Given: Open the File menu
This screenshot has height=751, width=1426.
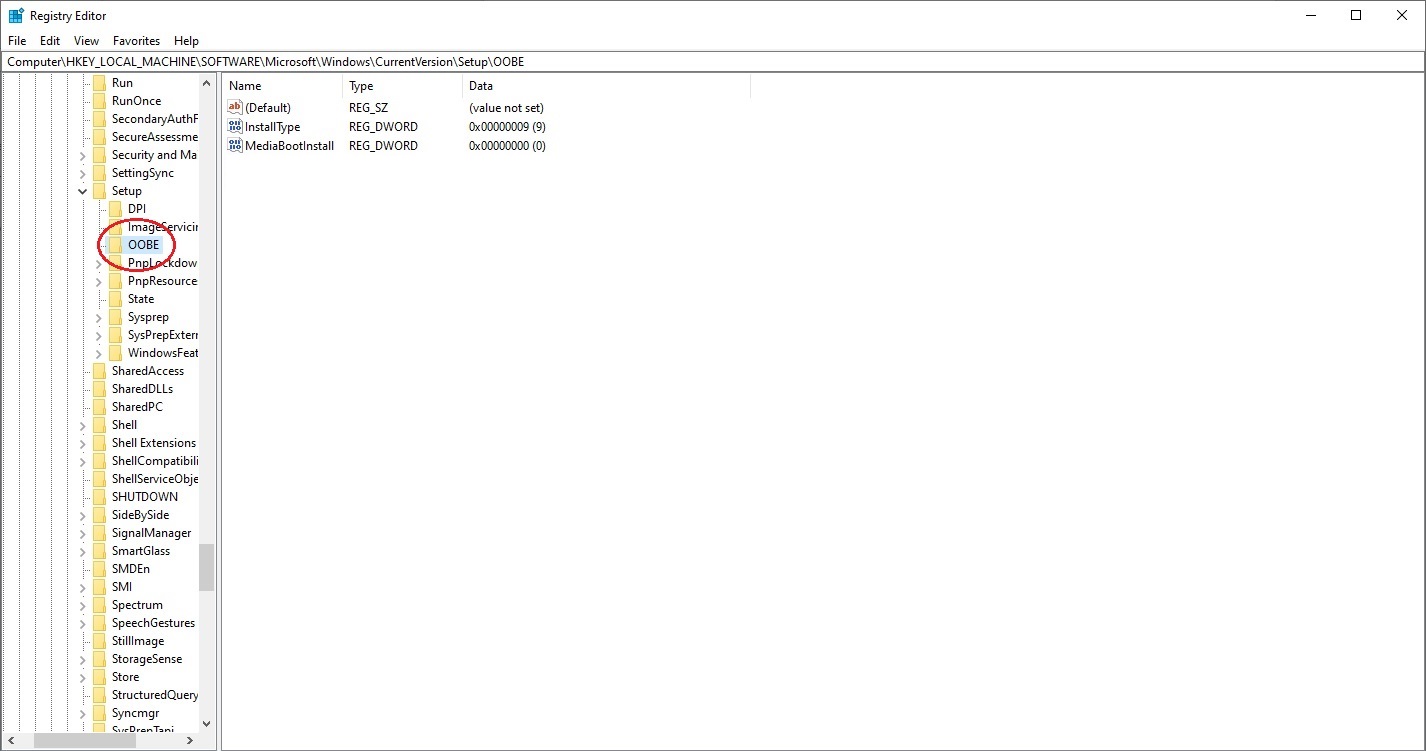Looking at the screenshot, I should (17, 41).
